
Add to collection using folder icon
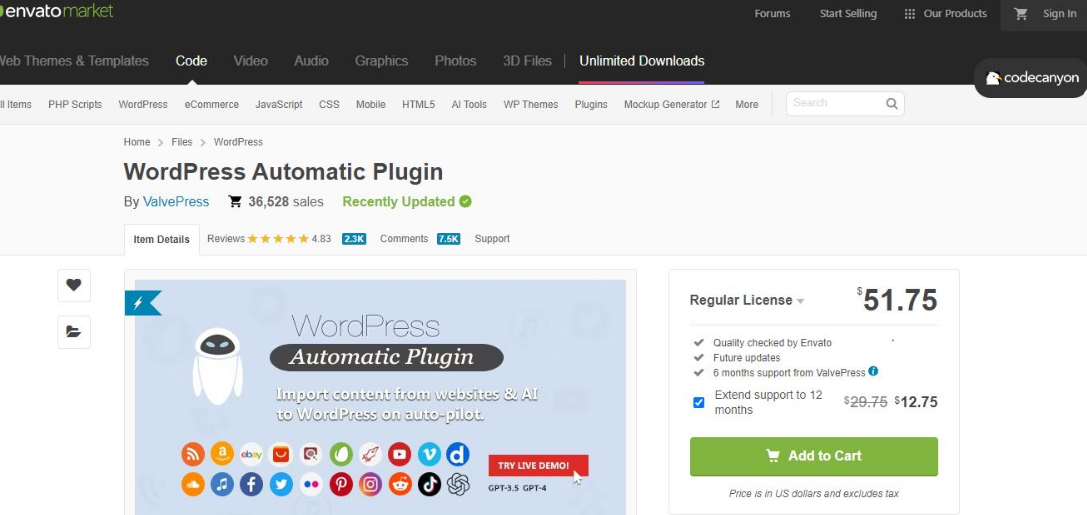[73, 331]
